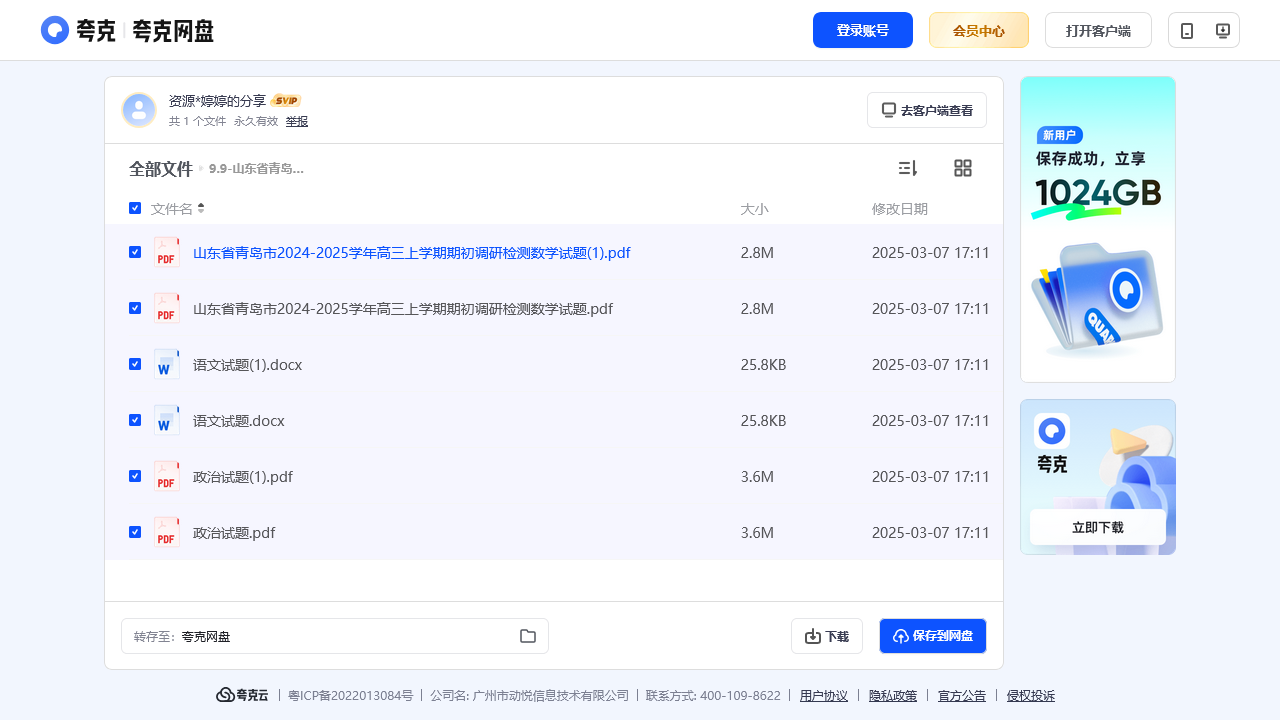Click PDF icon of 政治试题(1).pdf
Viewport: 1280px width, 720px height.
tap(167, 476)
